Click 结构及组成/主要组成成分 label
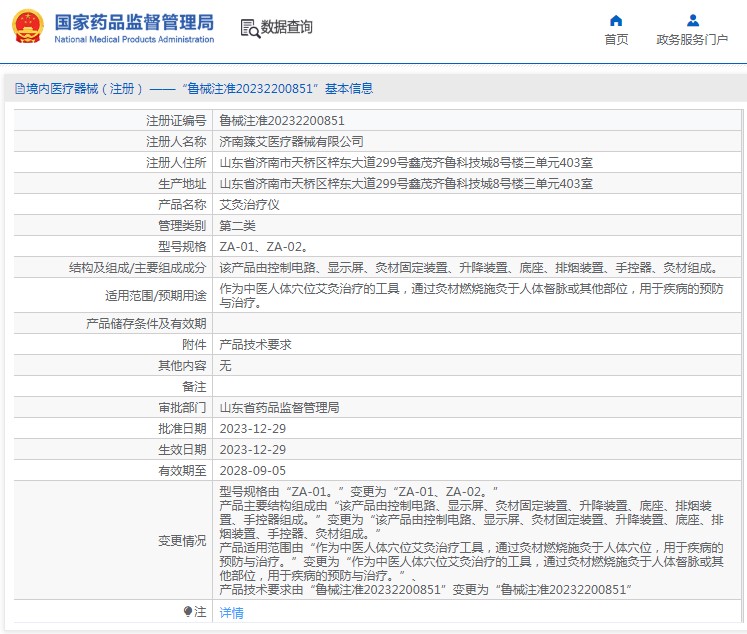747x634 pixels. (138, 268)
